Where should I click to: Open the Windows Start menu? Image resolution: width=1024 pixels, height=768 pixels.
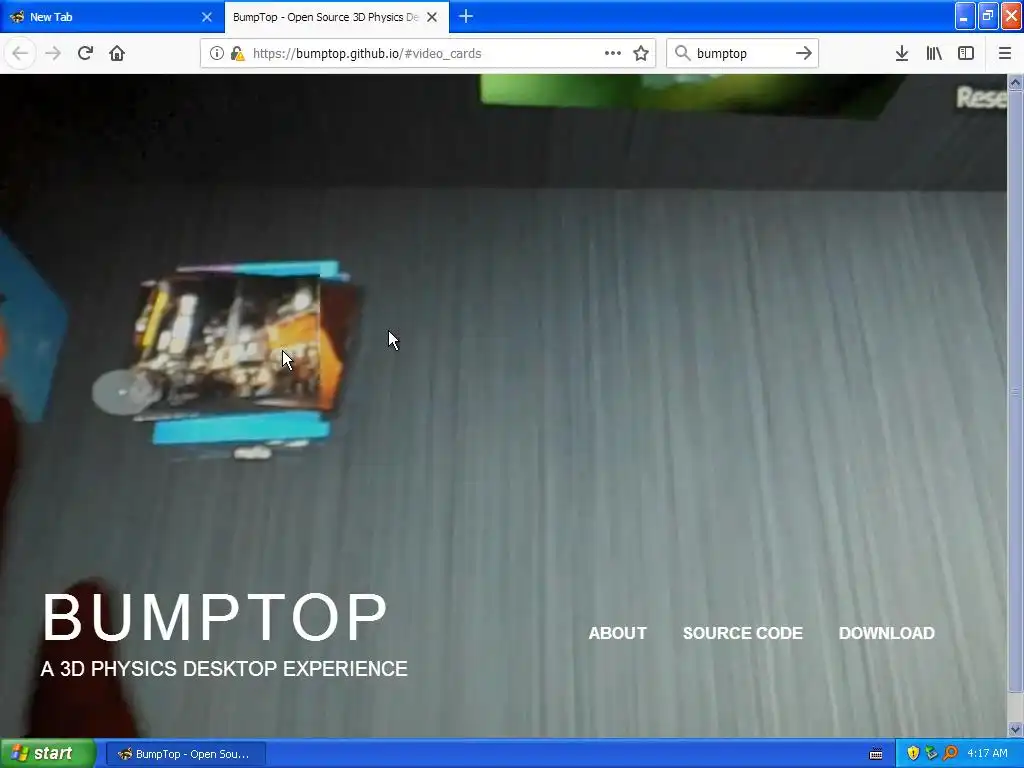(x=48, y=754)
